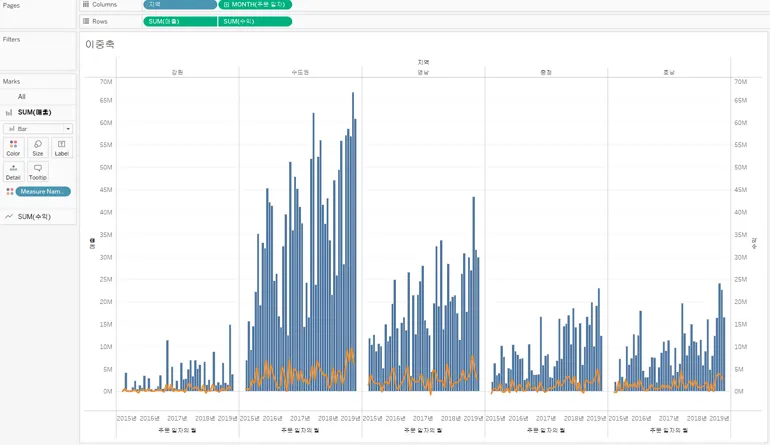Click the SUM(수익) pill in Rows
Viewport: 770px width, 445px height.
coord(255,22)
